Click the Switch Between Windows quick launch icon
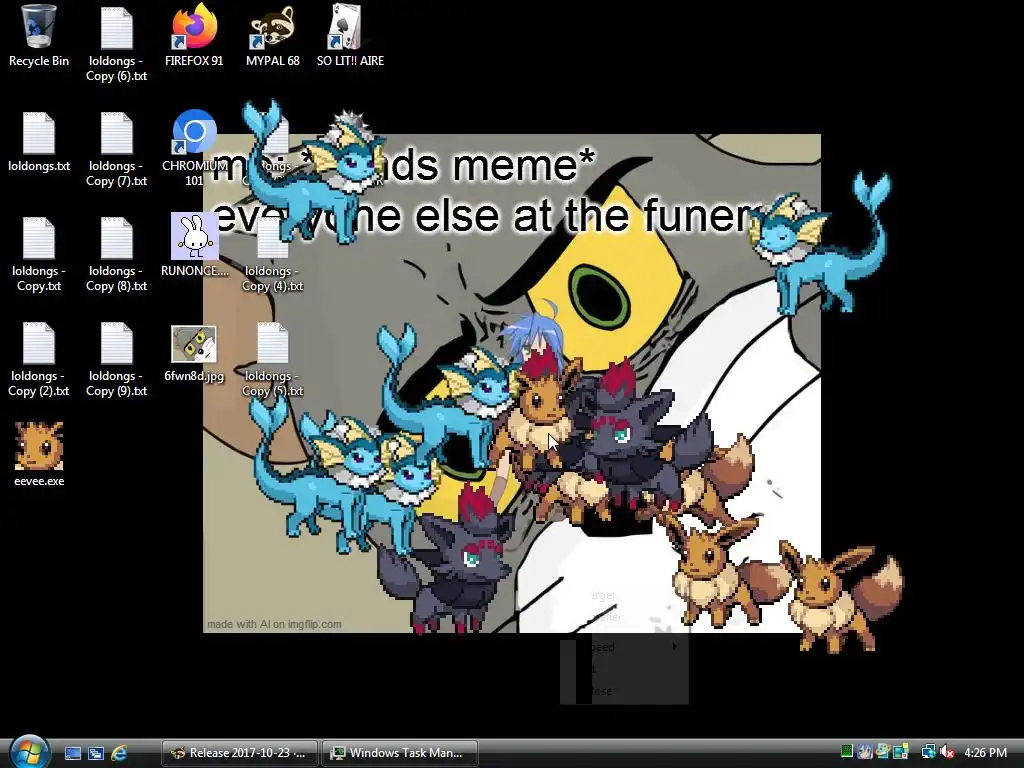Image resolution: width=1024 pixels, height=768 pixels. pyautogui.click(x=95, y=753)
